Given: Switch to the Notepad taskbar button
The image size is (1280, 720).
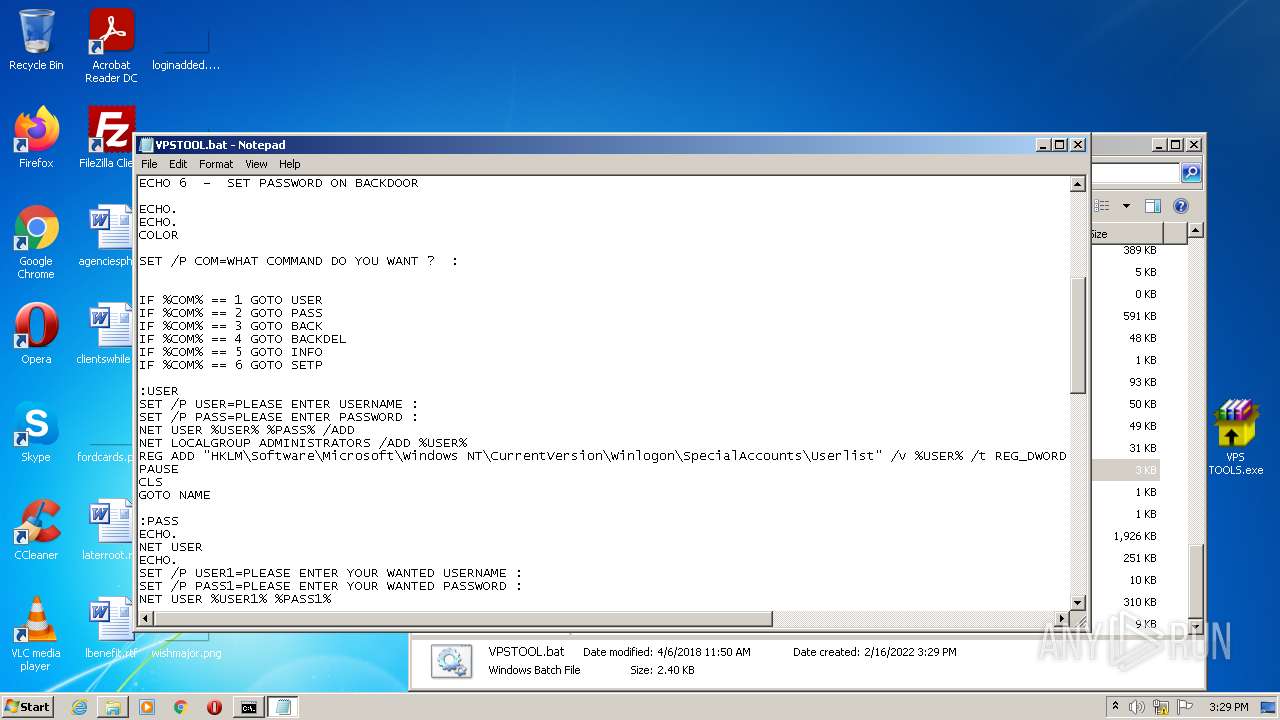Looking at the screenshot, I should pyautogui.click(x=282, y=707).
